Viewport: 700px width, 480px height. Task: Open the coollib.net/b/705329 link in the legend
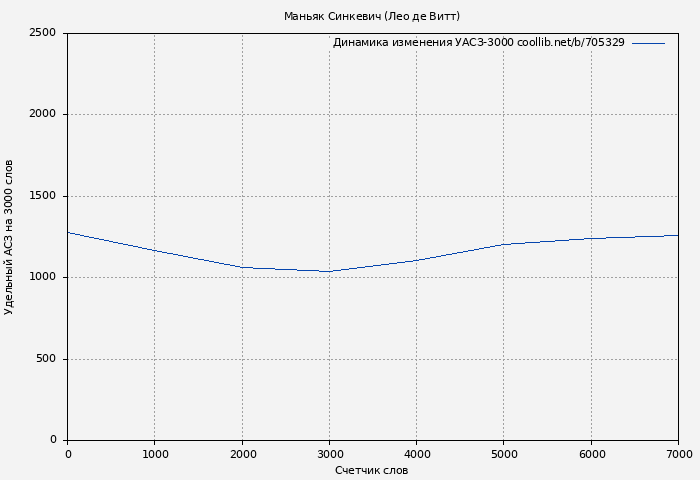(x=570, y=43)
